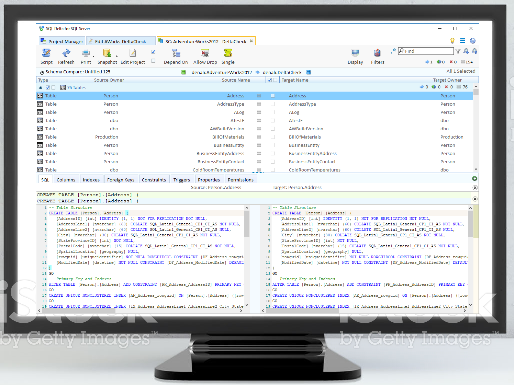514x385 pixels.
Task: Click the lightbulb tips icon
Action: tap(452, 41)
